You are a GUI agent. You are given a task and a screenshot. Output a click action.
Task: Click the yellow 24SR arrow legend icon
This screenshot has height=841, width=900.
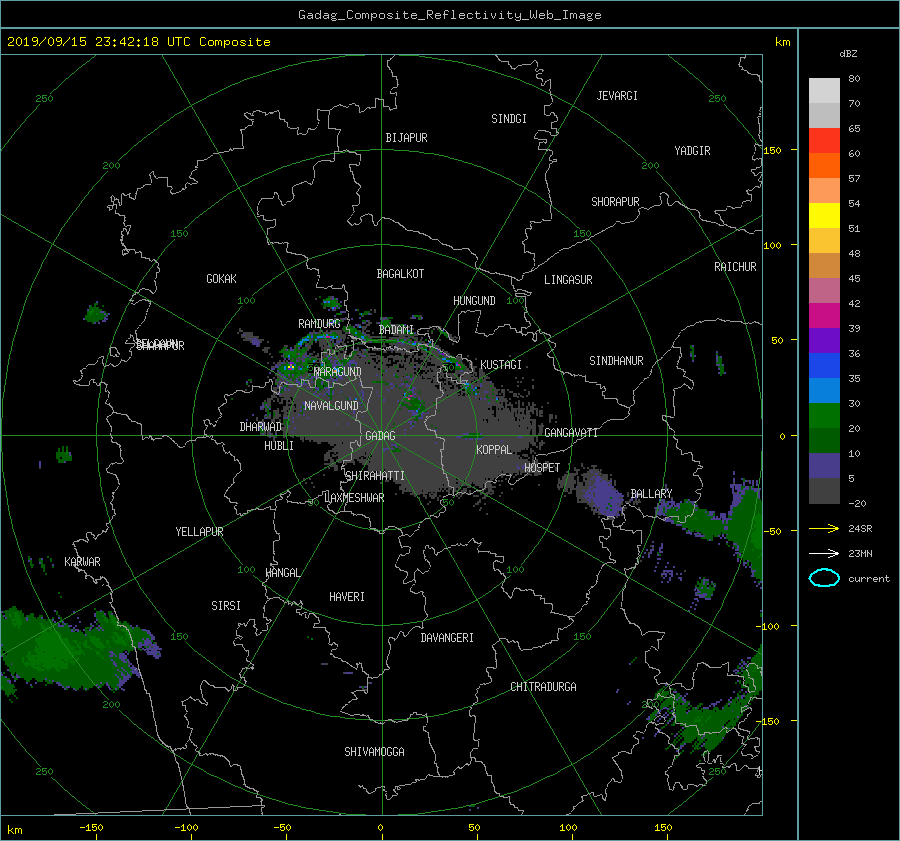coord(824,528)
